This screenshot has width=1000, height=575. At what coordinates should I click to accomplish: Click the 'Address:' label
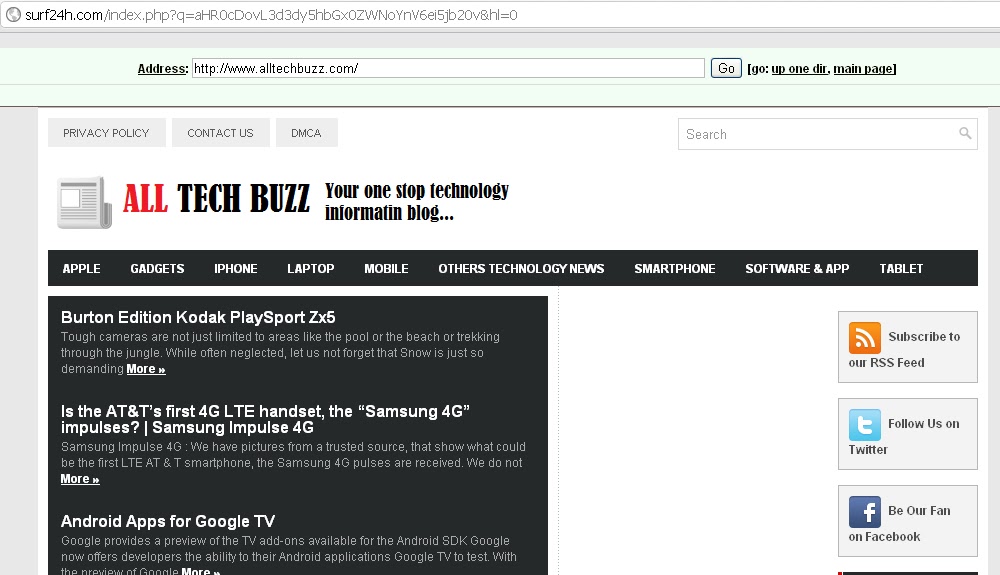tap(163, 69)
